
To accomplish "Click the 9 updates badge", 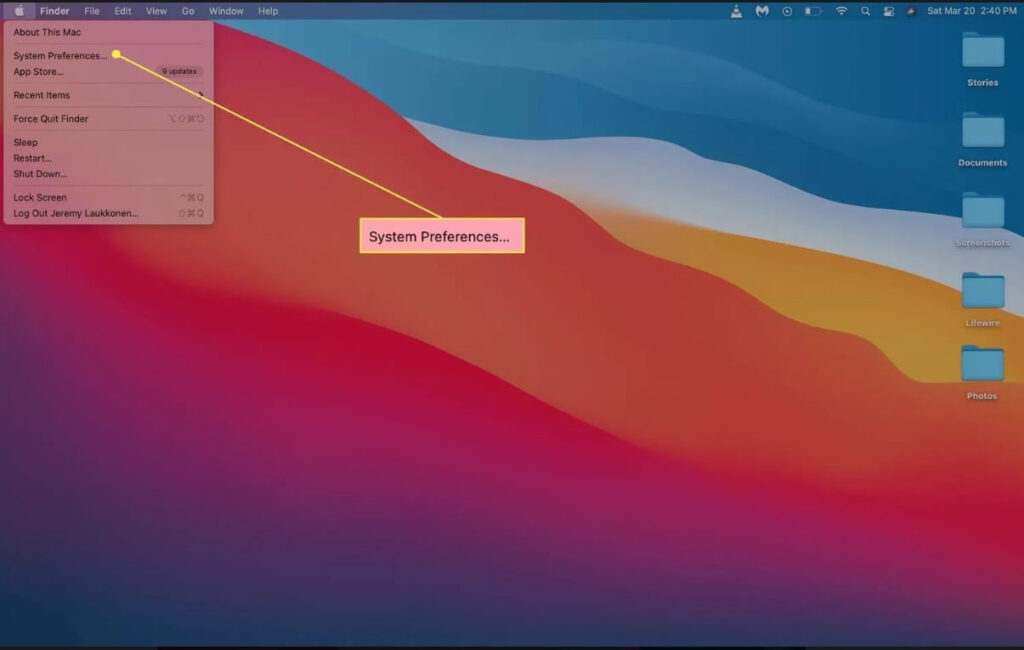I will tap(179, 71).
